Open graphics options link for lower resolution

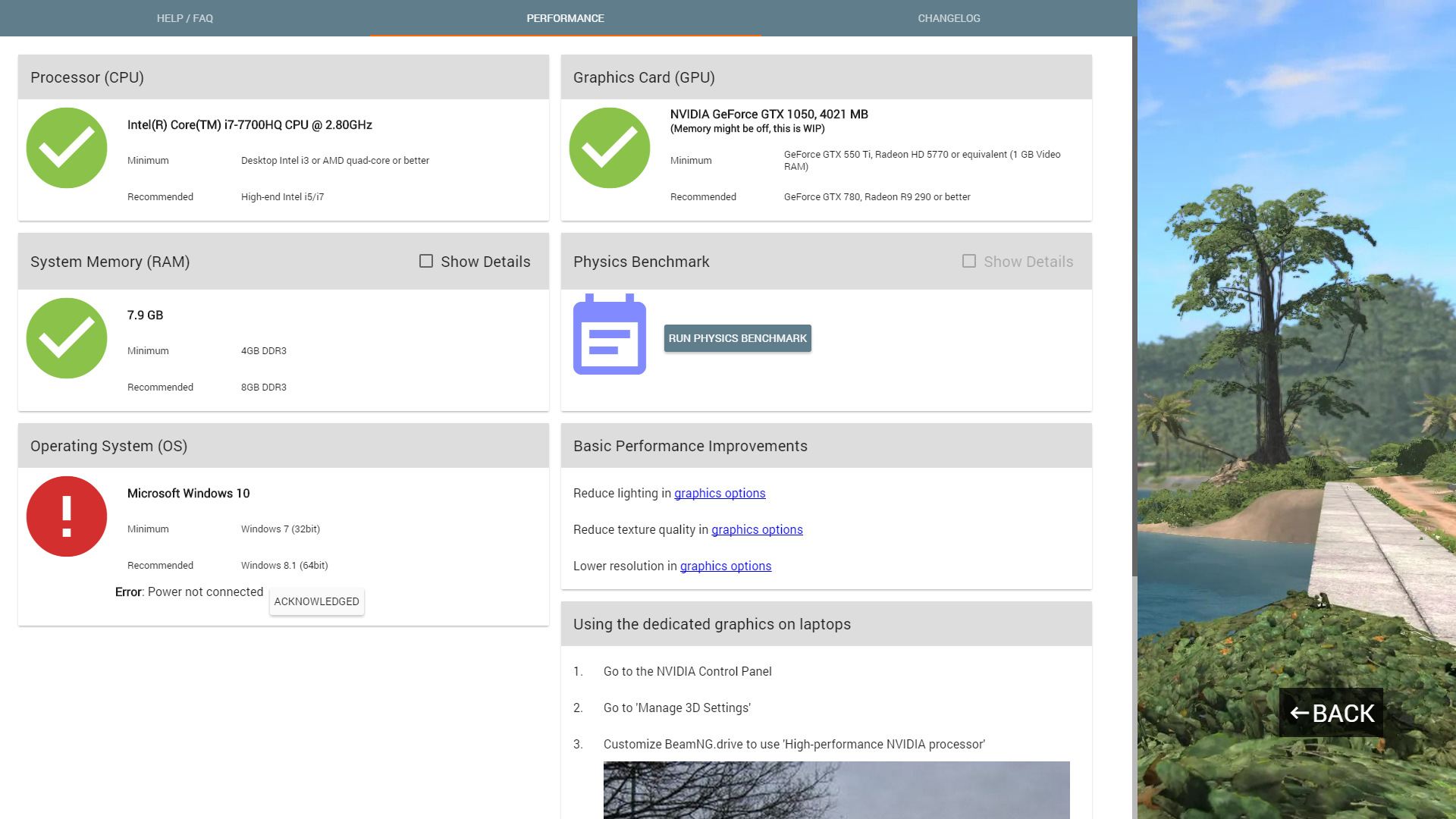coord(726,566)
